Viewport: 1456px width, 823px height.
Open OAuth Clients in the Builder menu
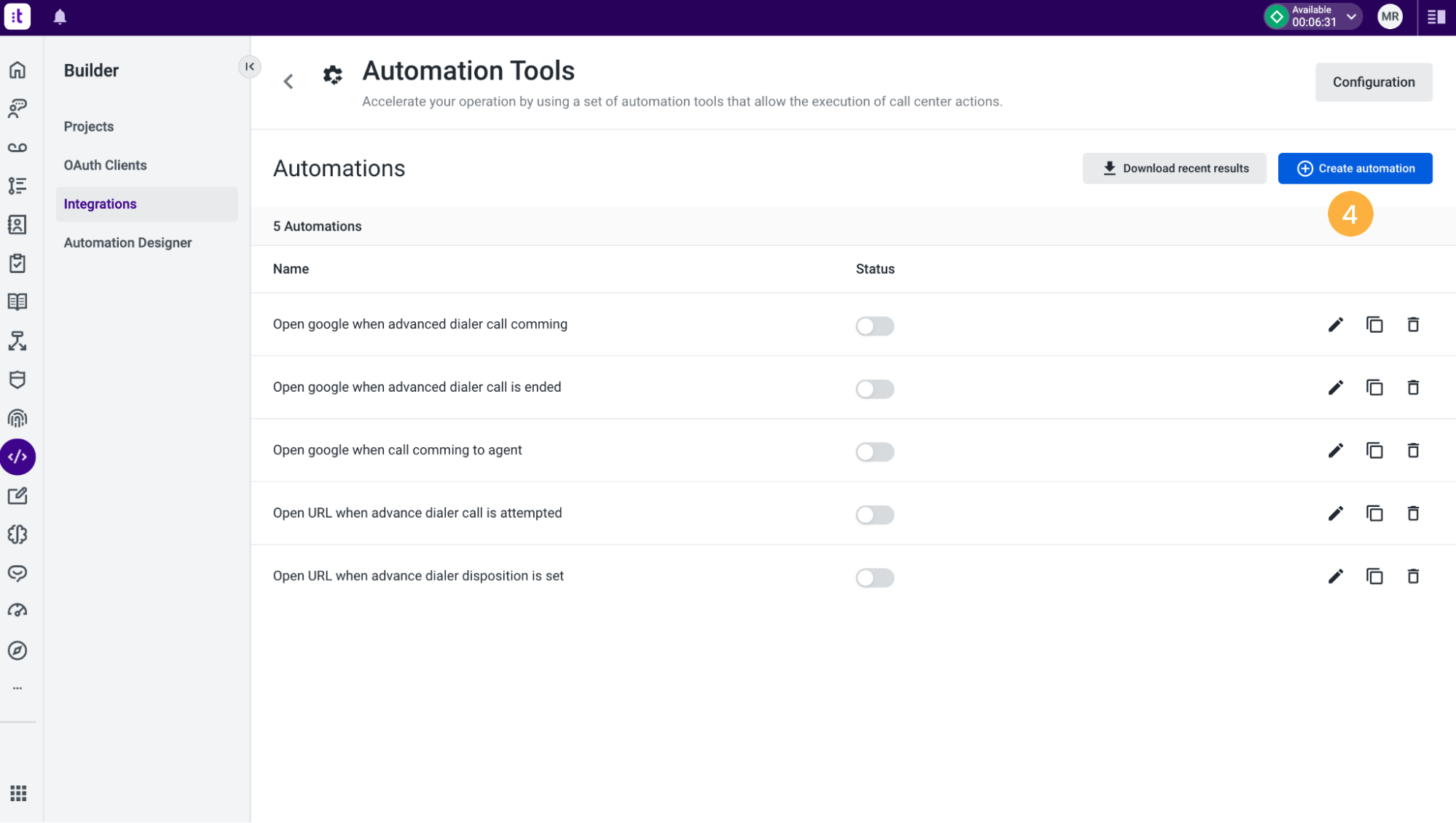pos(105,165)
